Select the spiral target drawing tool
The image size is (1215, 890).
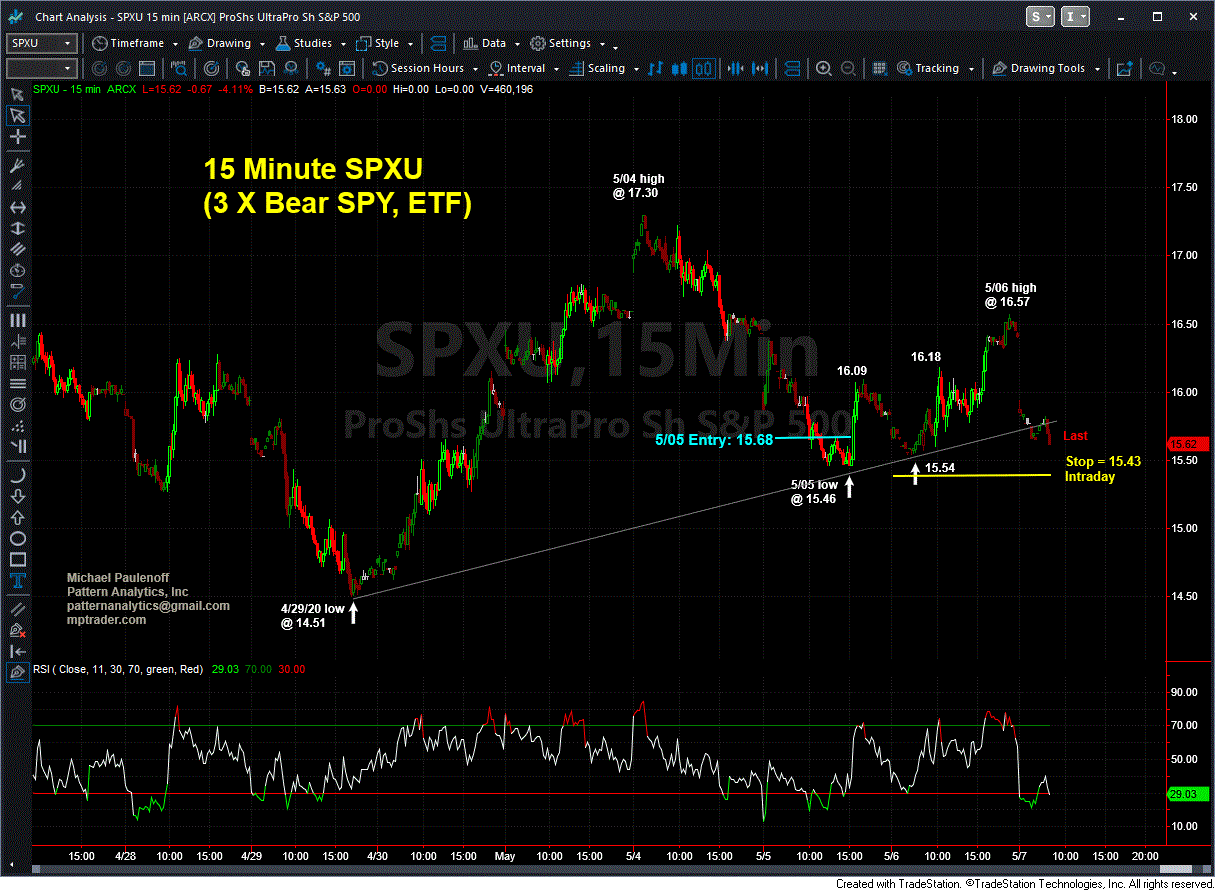(16, 405)
